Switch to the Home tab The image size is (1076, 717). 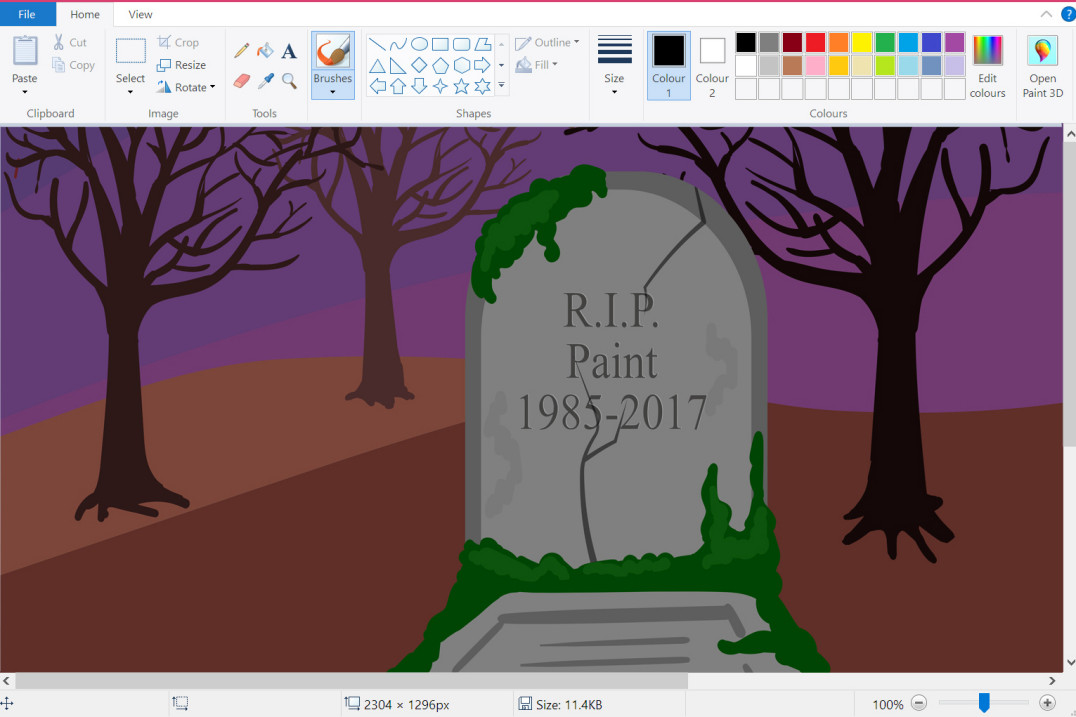(x=84, y=14)
